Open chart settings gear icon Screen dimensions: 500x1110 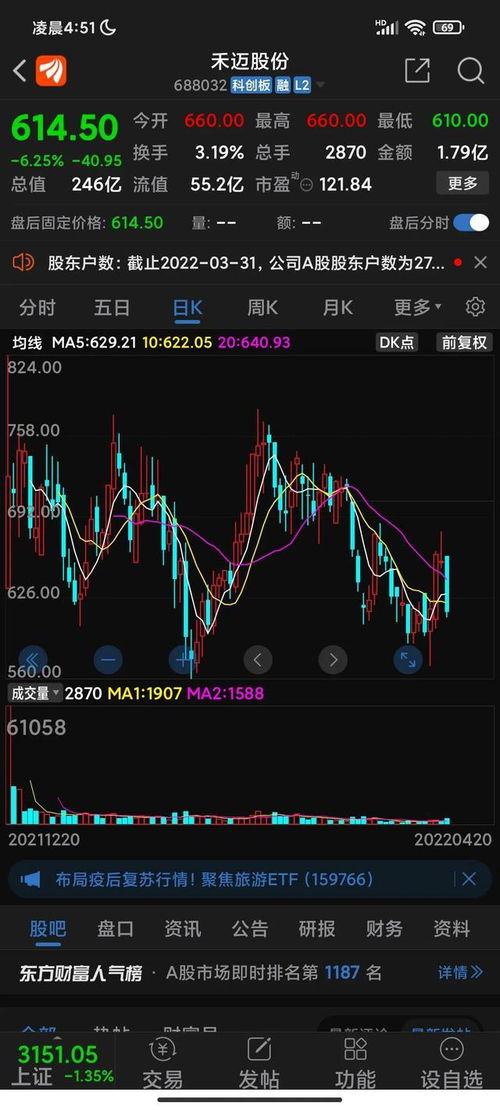pyautogui.click(x=475, y=307)
